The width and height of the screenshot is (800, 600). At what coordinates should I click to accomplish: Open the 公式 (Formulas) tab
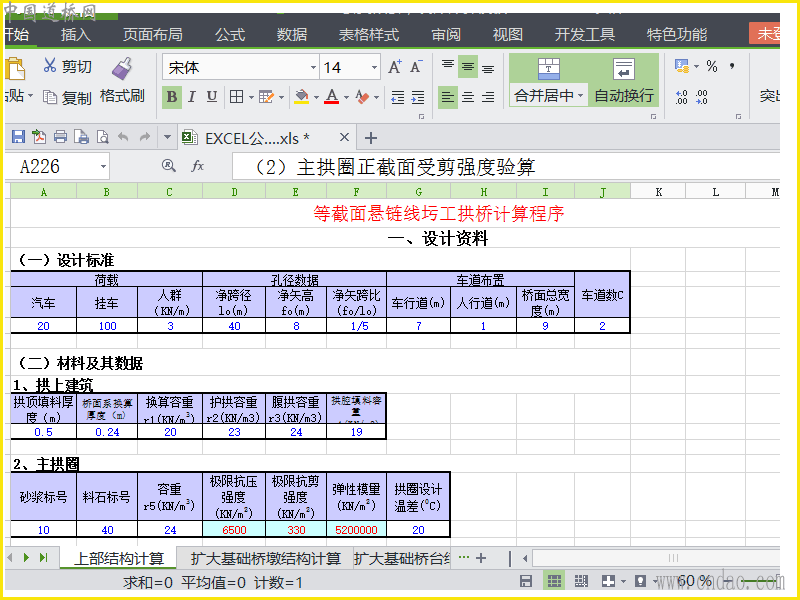(230, 34)
